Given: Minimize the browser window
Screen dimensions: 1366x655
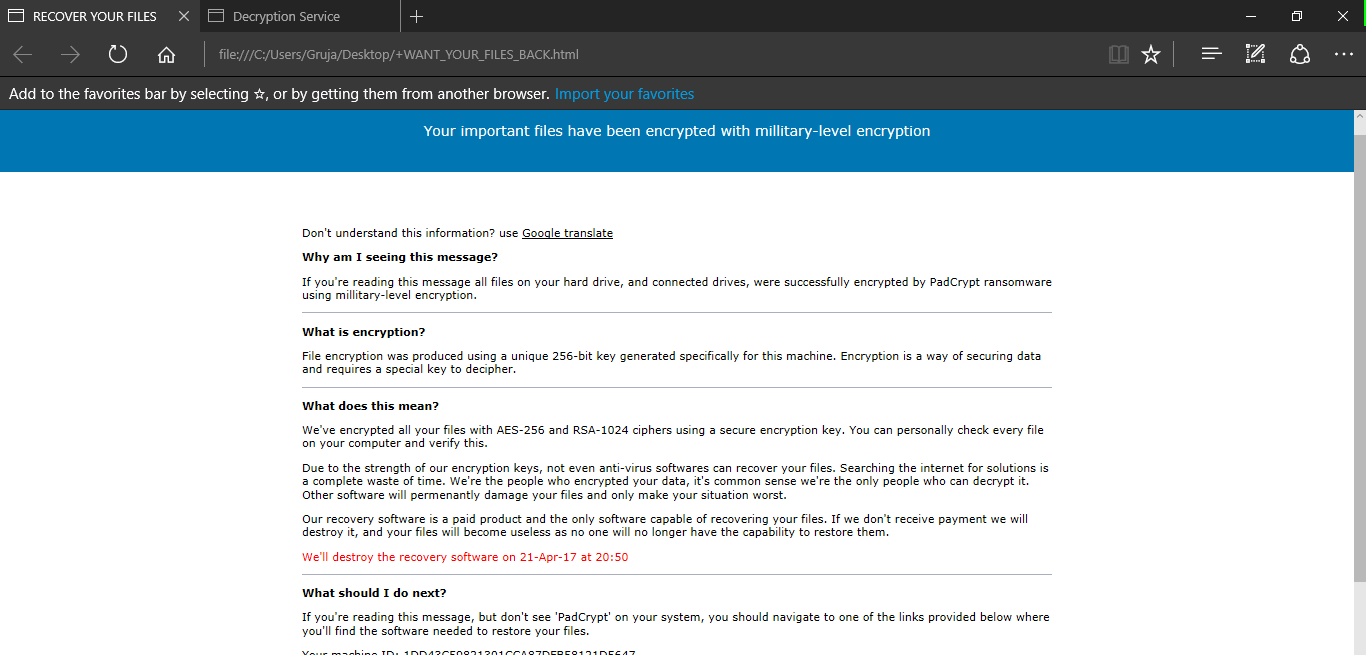Looking at the screenshot, I should tap(1251, 16).
